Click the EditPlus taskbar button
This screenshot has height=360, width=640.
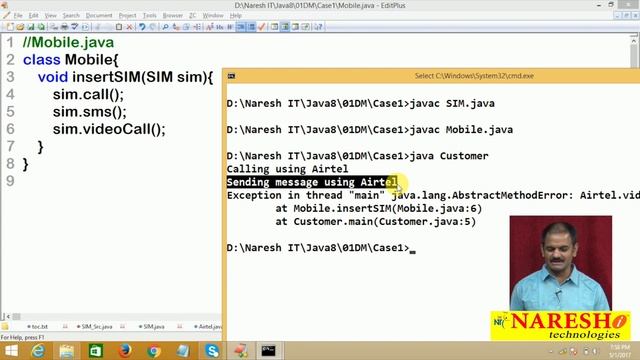pos(241,351)
